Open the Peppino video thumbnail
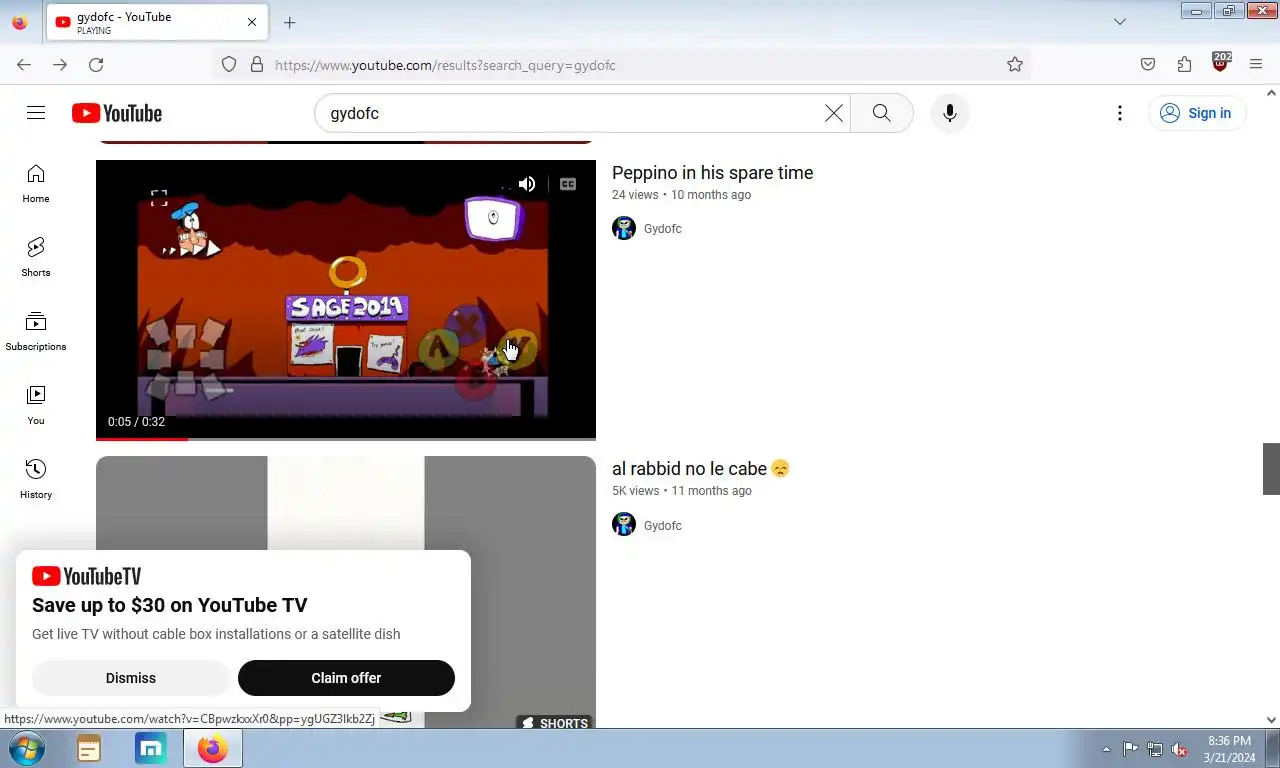 pos(346,300)
